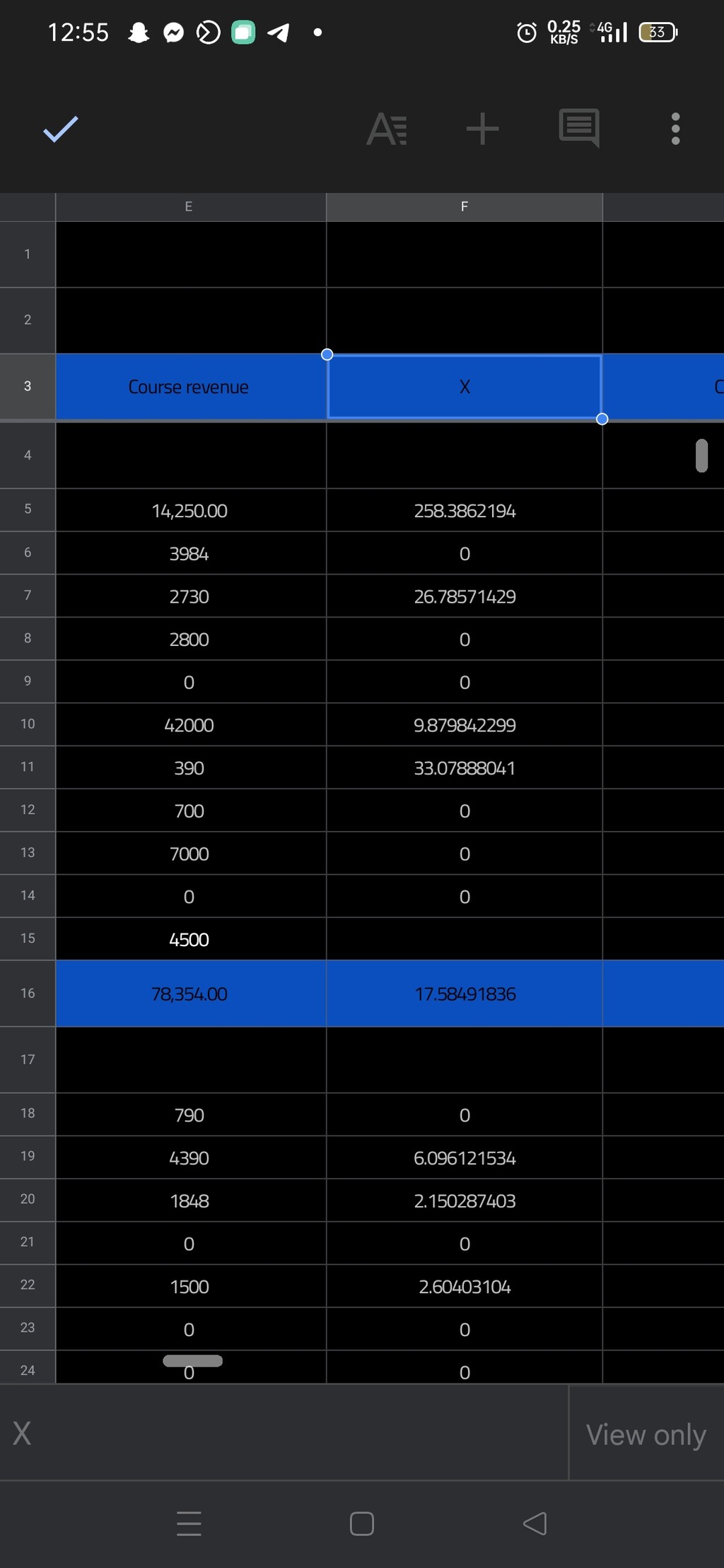This screenshot has height=1568, width=724.
Task: Open the recent apps menu icon
Action: tap(189, 1523)
